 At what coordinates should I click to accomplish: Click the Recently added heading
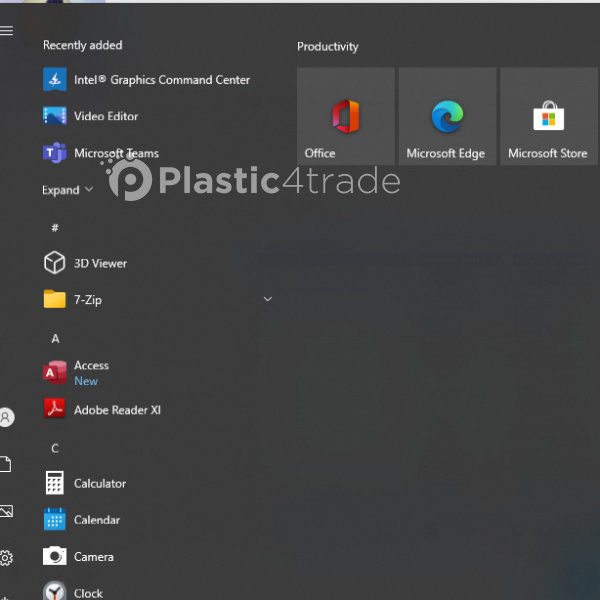[83, 45]
